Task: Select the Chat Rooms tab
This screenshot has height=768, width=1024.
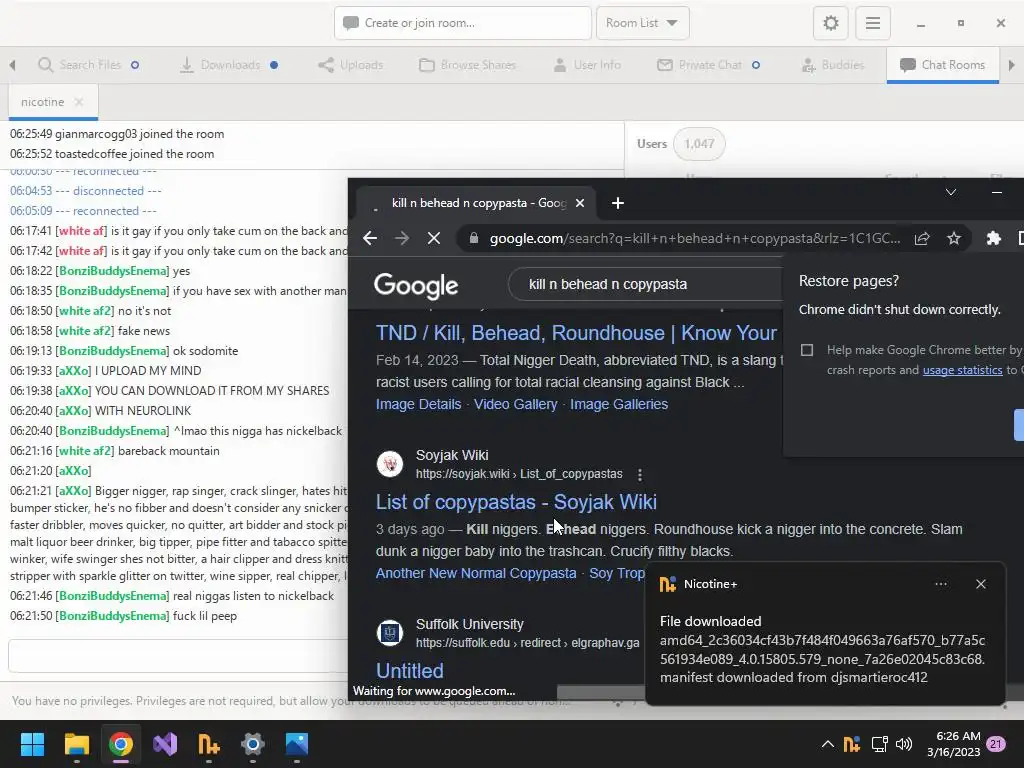Action: (942, 65)
